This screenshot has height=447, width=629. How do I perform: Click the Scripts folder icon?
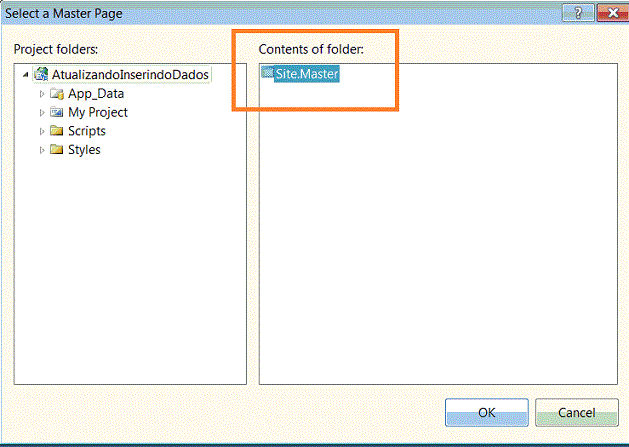[x=57, y=131]
